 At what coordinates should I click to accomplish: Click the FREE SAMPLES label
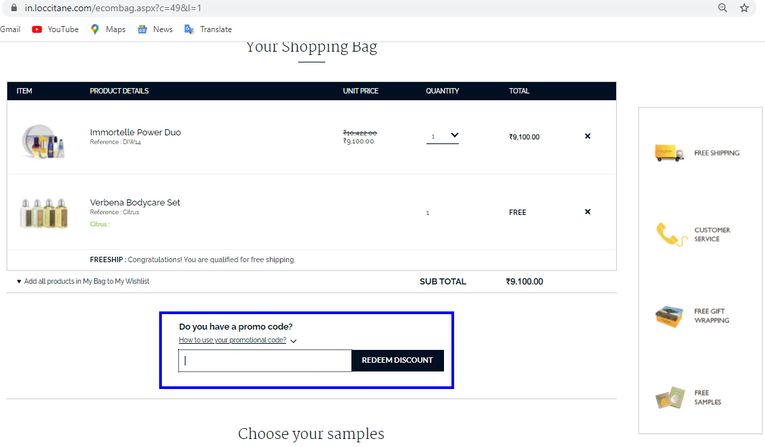coord(707,397)
